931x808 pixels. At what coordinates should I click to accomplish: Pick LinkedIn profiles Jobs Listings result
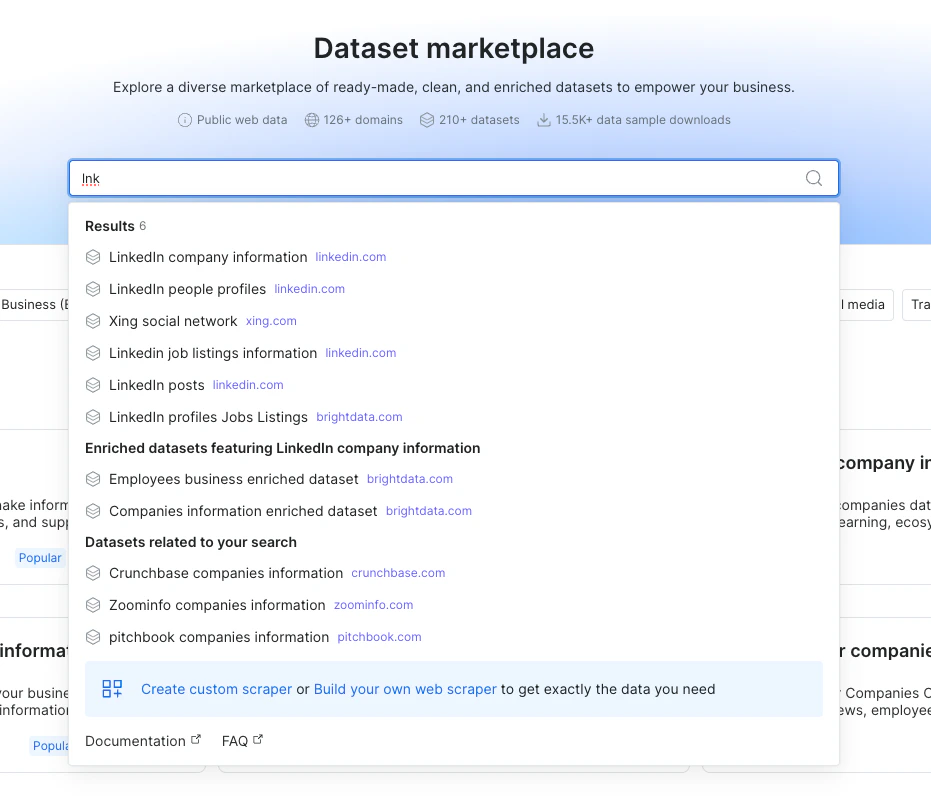[208, 417]
